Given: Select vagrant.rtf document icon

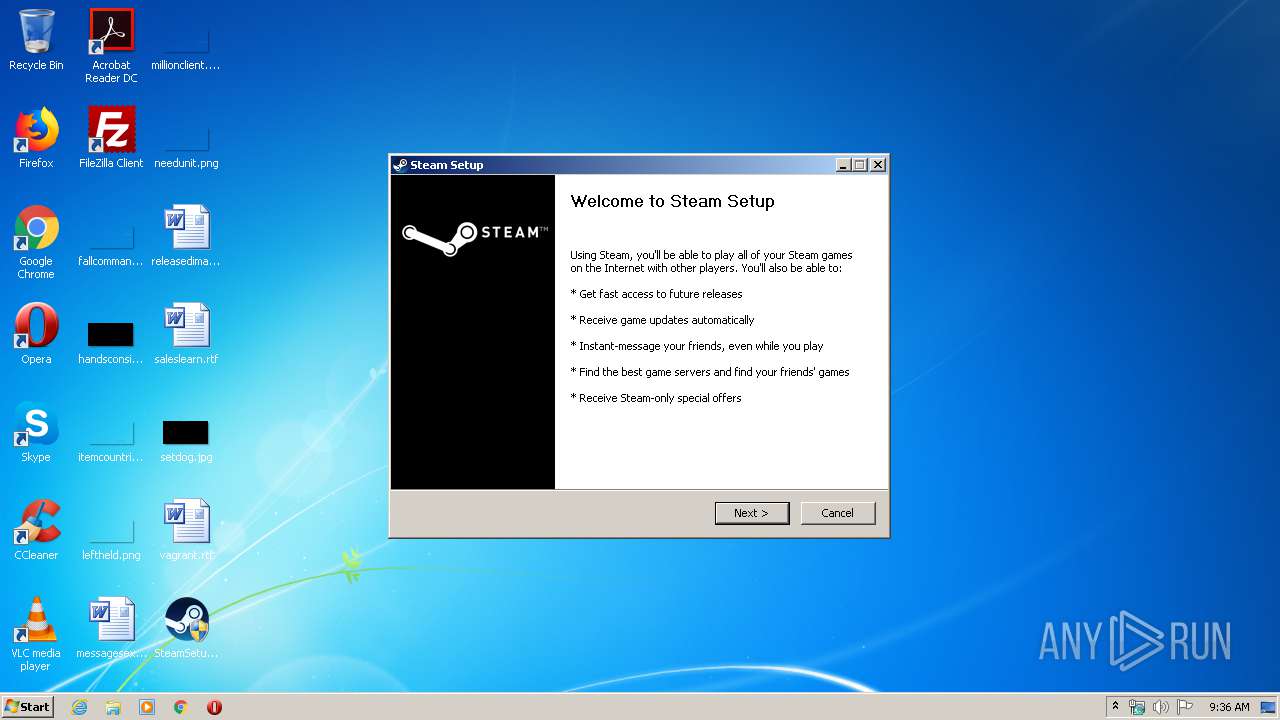Looking at the screenshot, I should click(x=186, y=530).
